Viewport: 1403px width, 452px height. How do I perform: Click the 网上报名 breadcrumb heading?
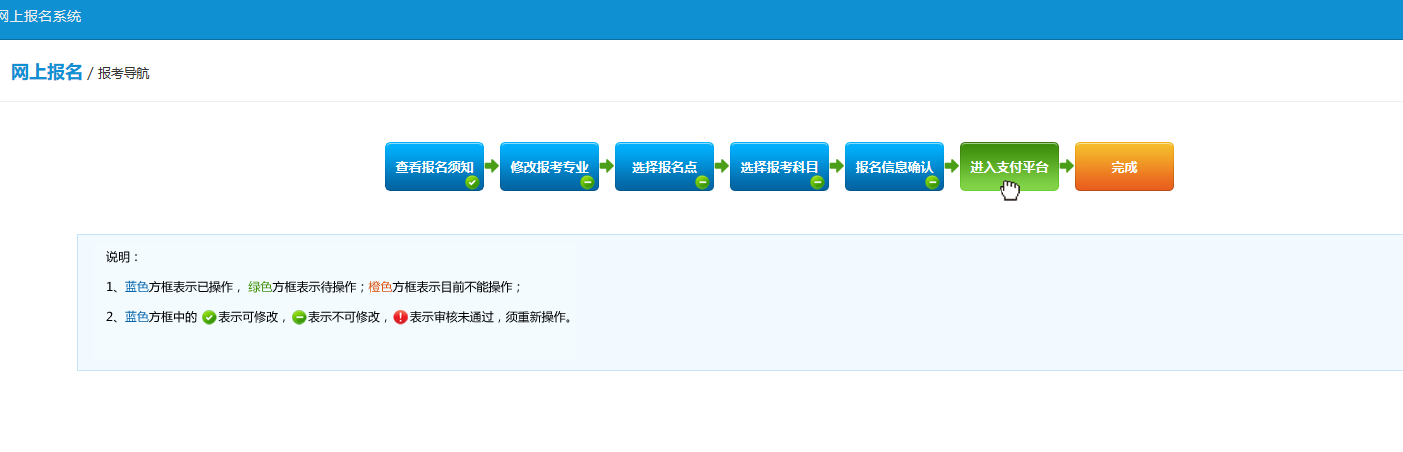[46, 72]
